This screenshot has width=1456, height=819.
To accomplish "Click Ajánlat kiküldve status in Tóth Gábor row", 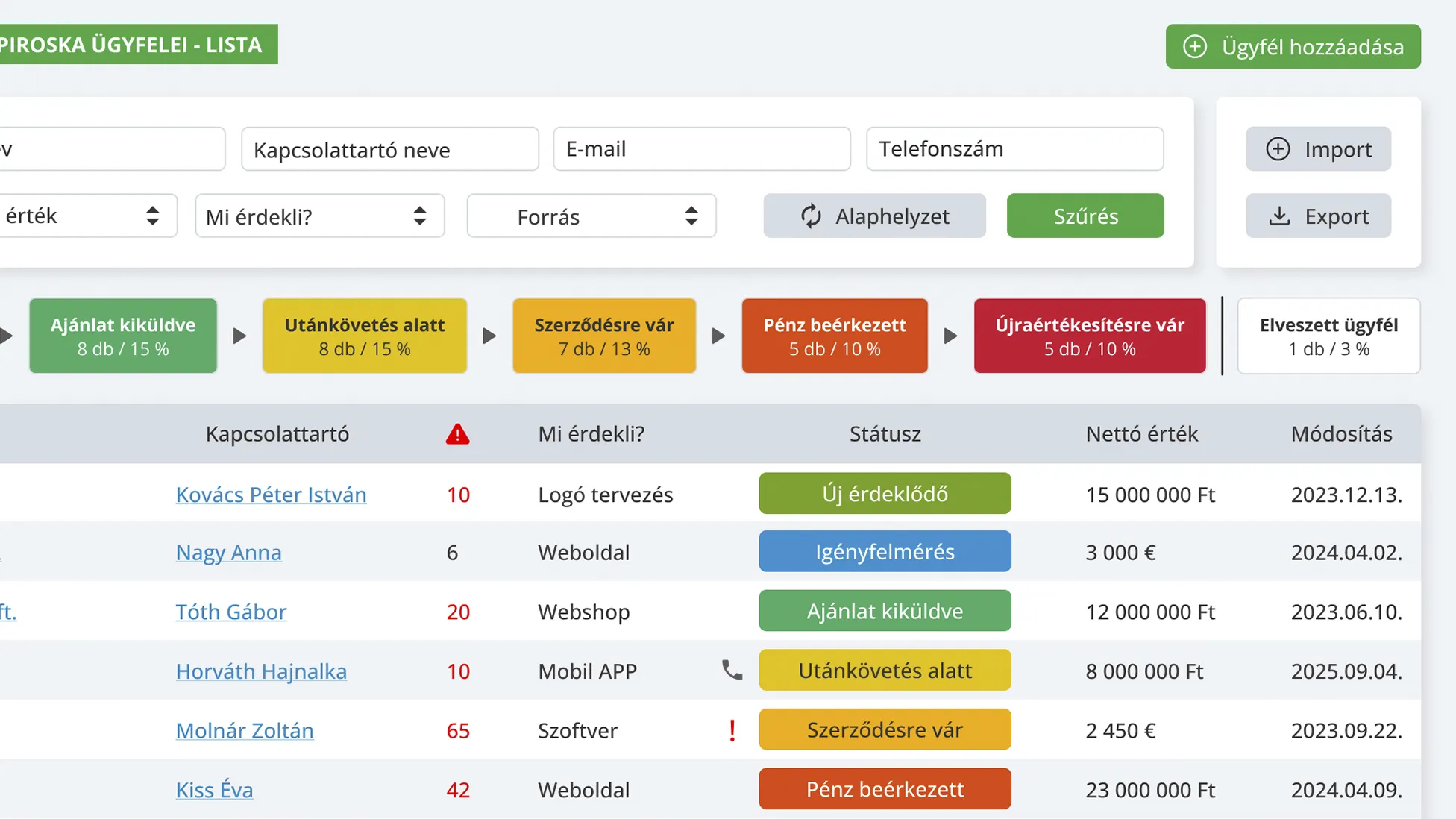I will pyautogui.click(x=885, y=611).
